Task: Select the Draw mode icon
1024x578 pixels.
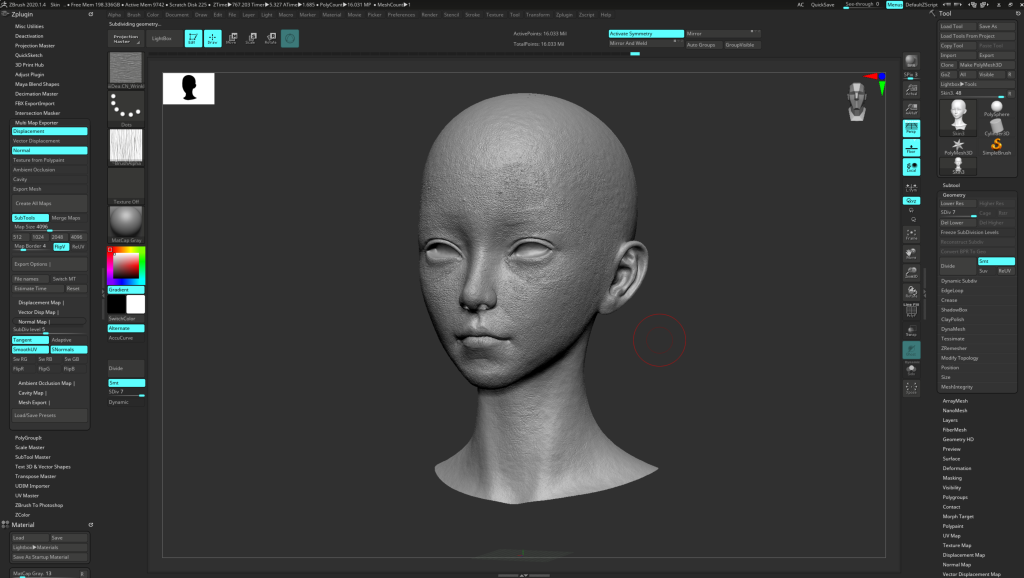Action: coord(212,39)
